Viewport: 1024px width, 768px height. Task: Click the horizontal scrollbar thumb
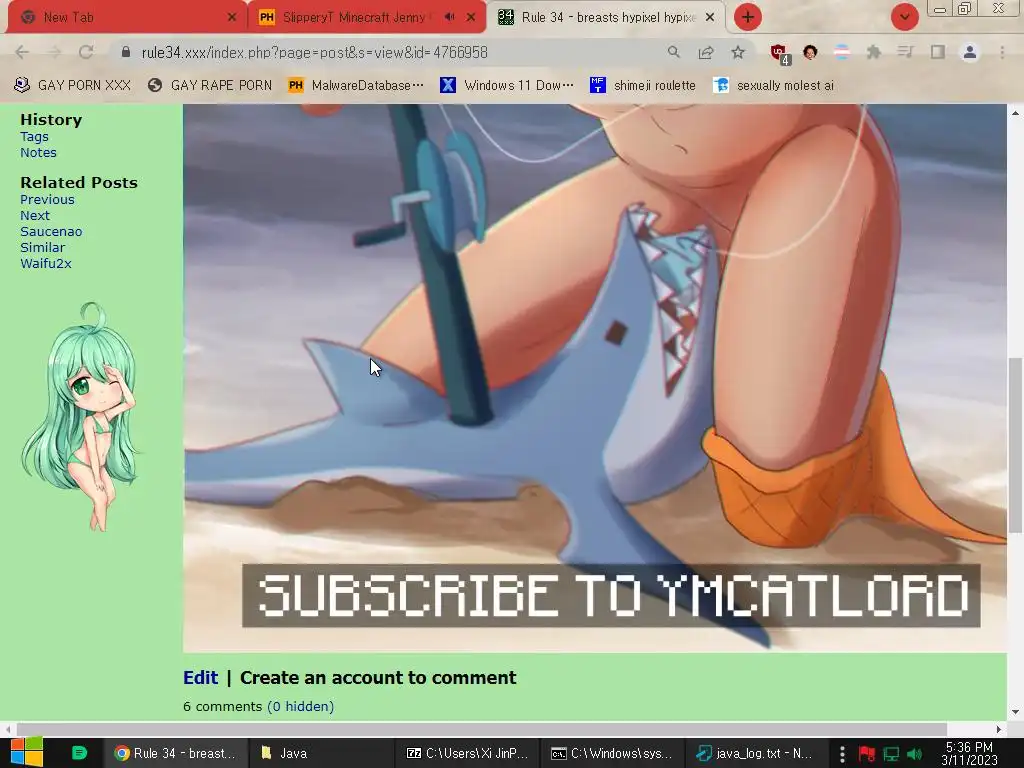pos(481,729)
